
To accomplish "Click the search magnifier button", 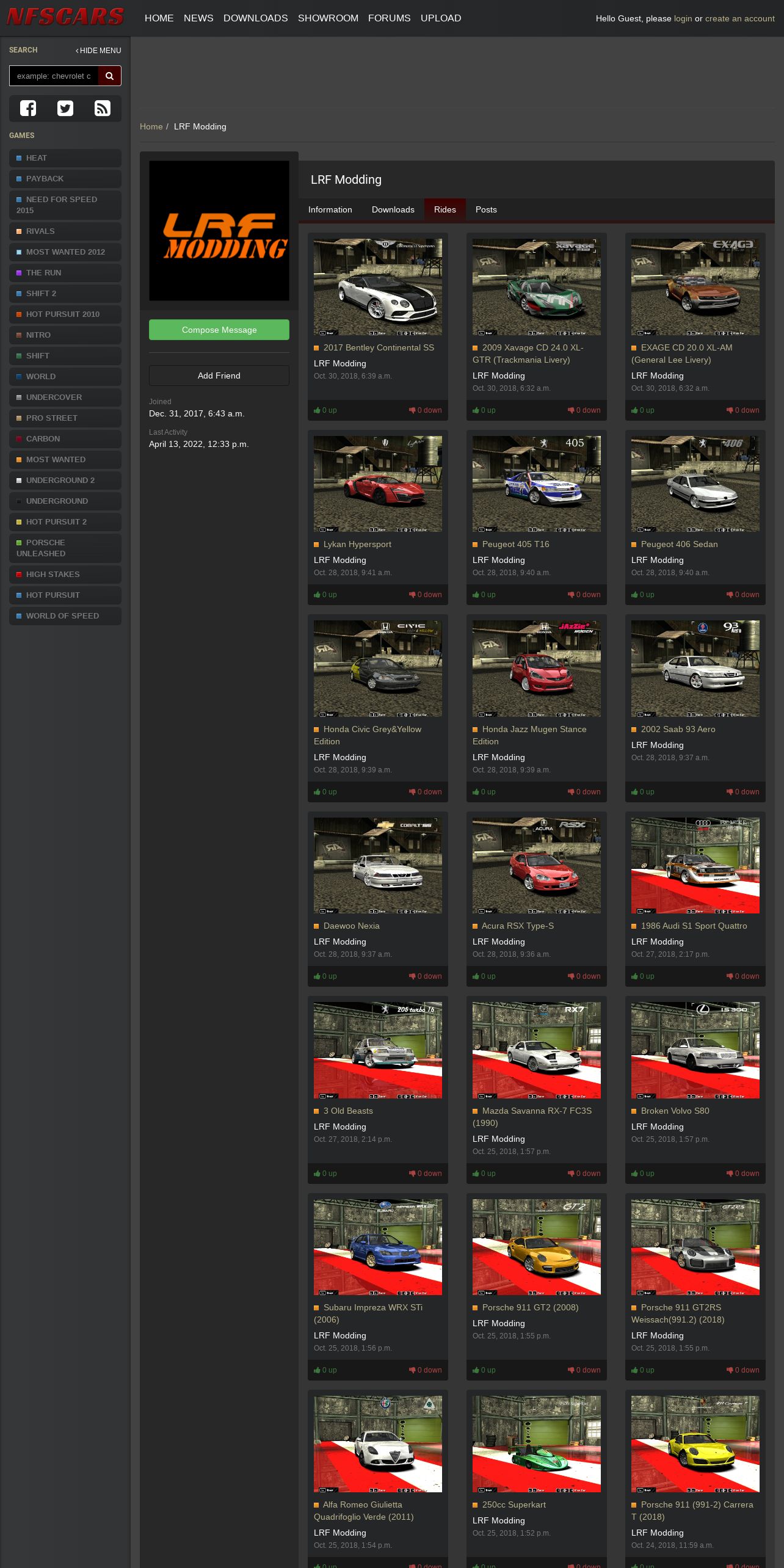I will click(110, 76).
